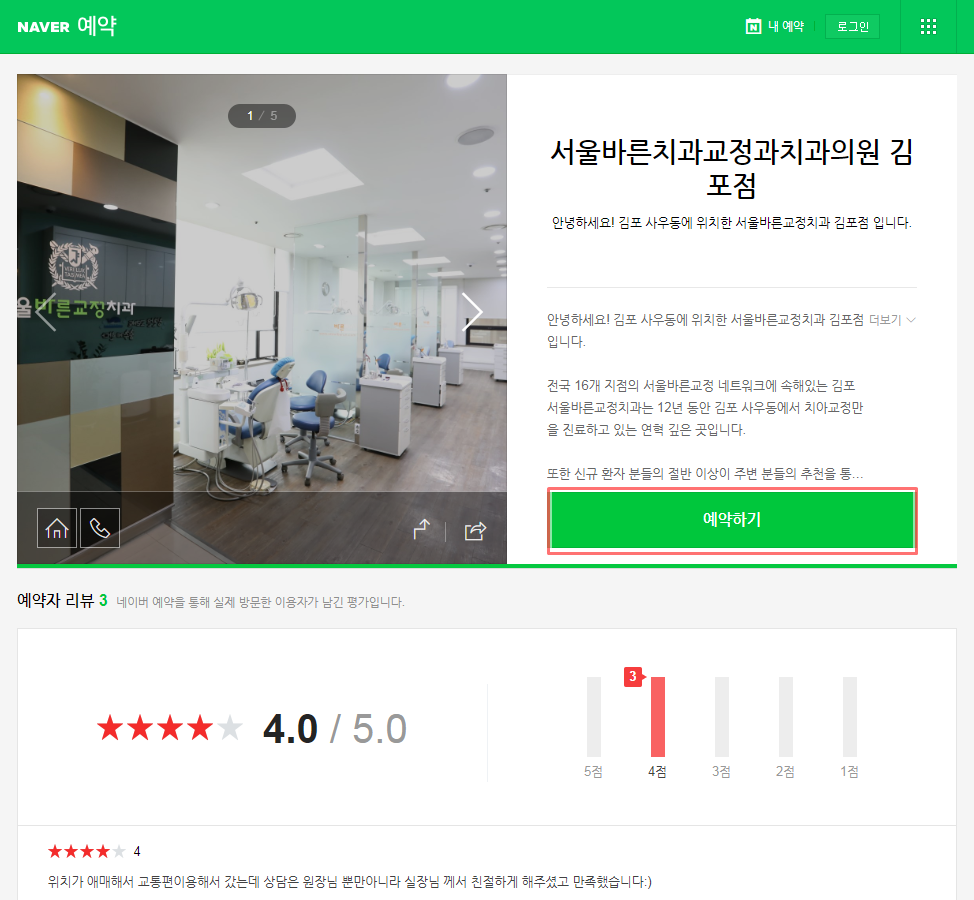Click the share icon on the photo
The image size is (974, 900).
coord(475,531)
